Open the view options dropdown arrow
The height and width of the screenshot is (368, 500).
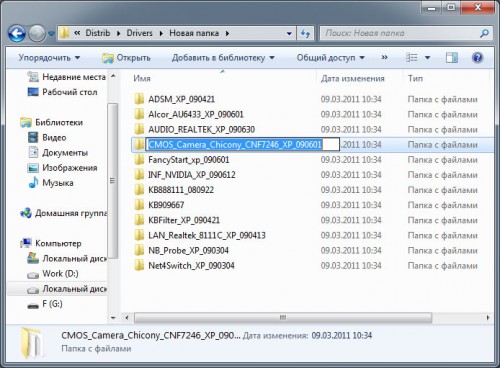pyautogui.click(x=427, y=58)
